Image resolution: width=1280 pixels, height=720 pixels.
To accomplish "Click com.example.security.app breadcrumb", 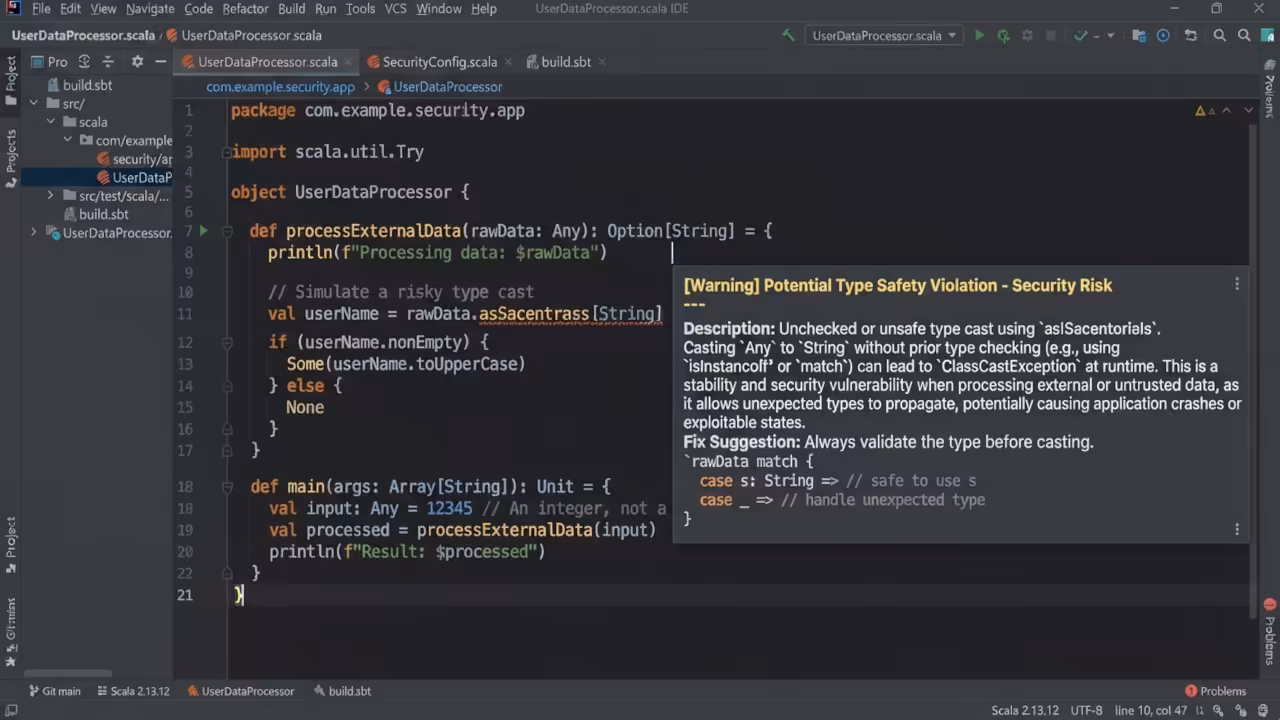I will [x=280, y=87].
